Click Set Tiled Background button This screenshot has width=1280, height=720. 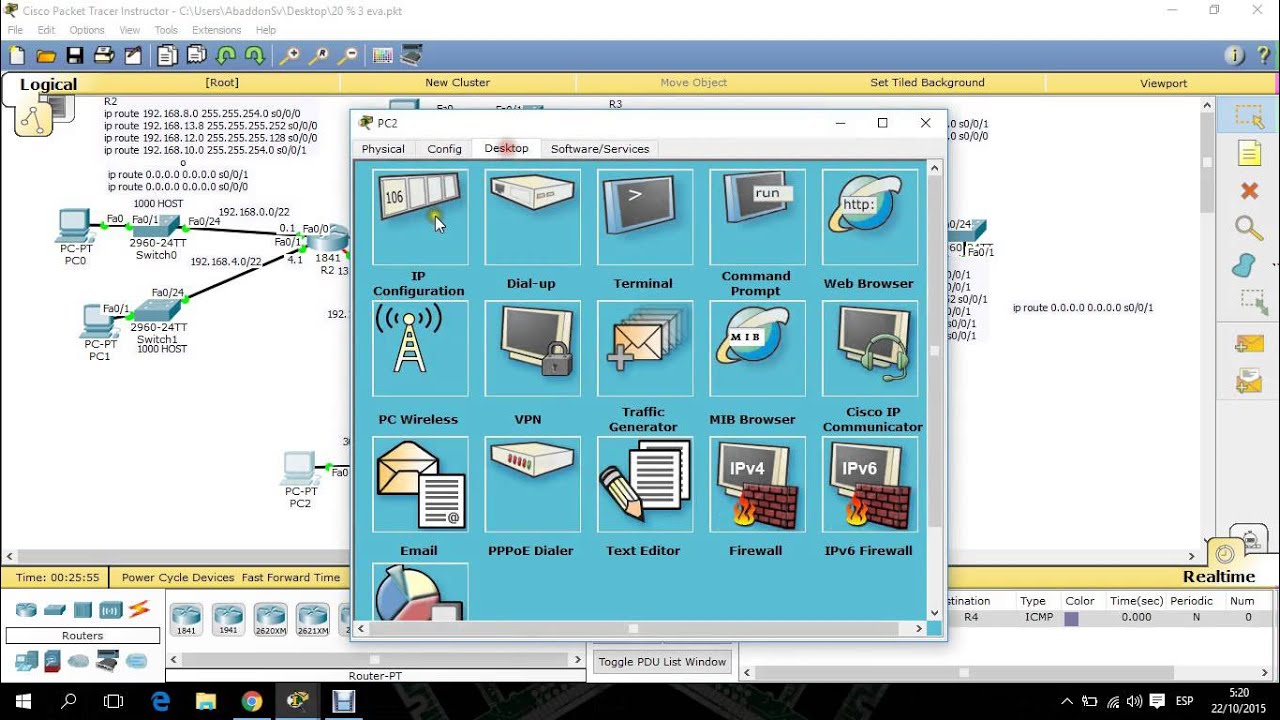click(x=927, y=83)
